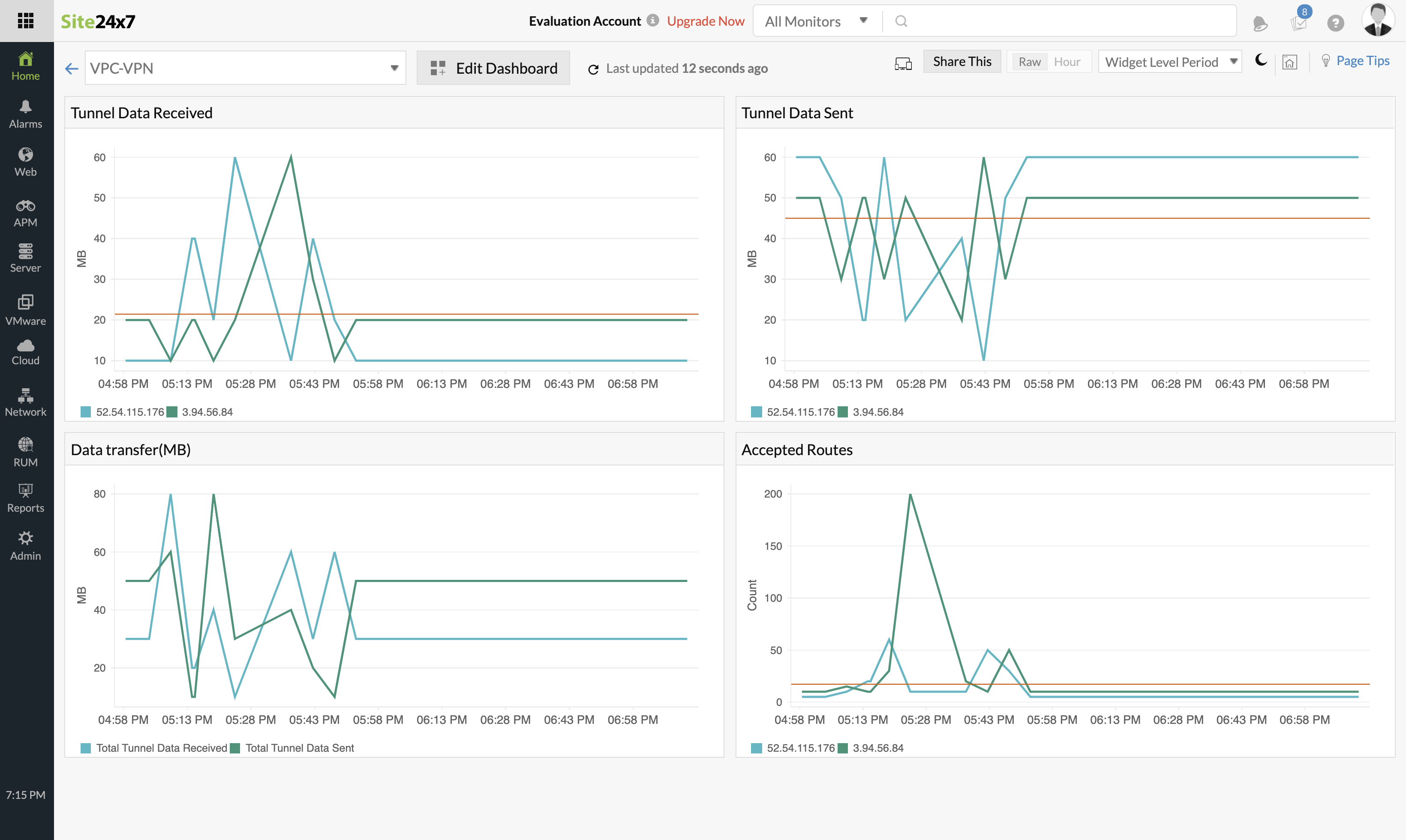Enable dark mode with the moon icon
Viewport: 1406px width, 840px height.
point(1261,61)
